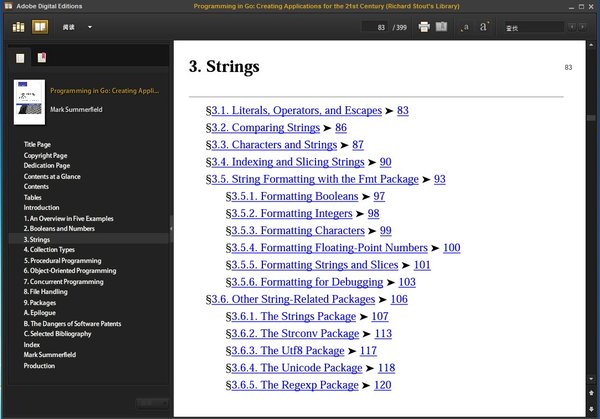Click the Reading view book icon
600x419 pixels.
pyautogui.click(x=42, y=27)
